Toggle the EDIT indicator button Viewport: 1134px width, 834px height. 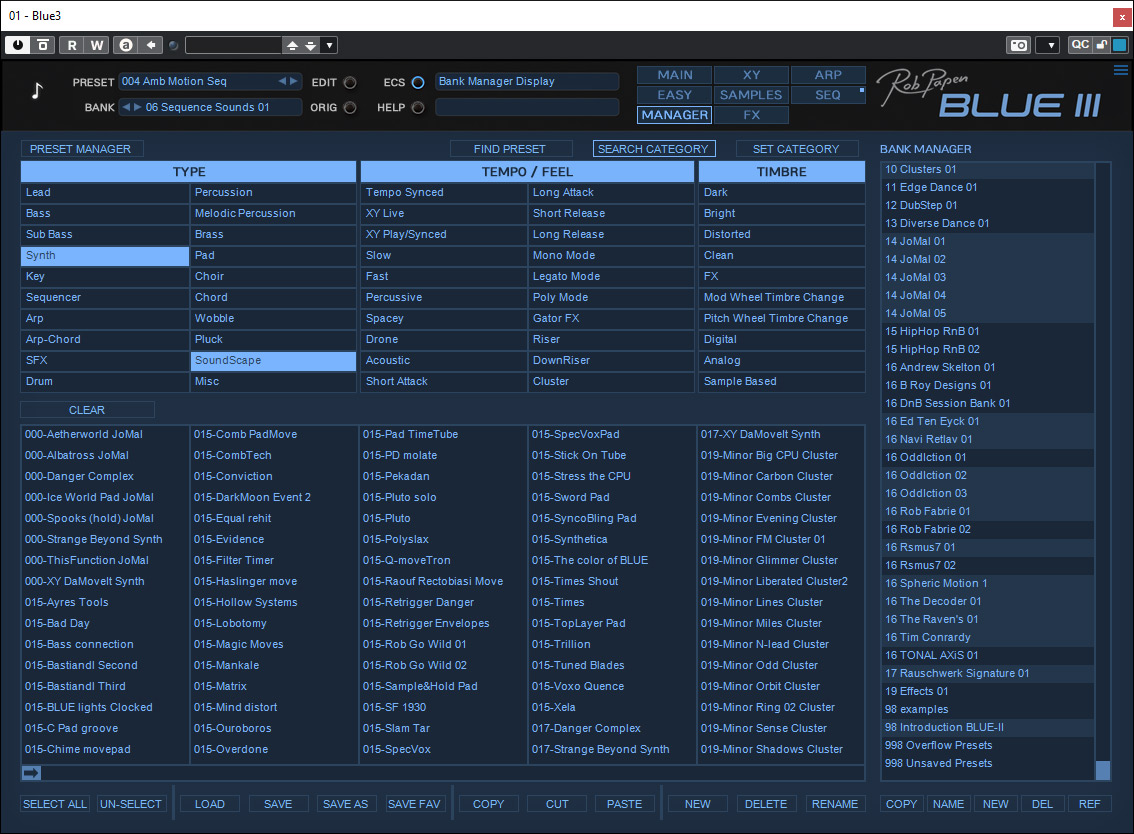point(350,82)
